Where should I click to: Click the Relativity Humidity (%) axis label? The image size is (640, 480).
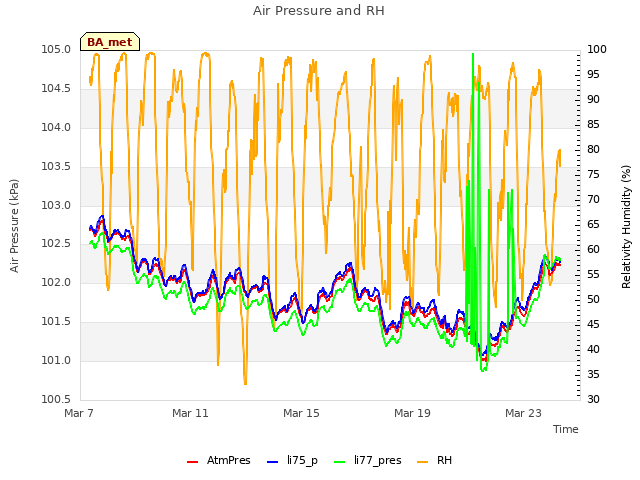[x=626, y=227]
